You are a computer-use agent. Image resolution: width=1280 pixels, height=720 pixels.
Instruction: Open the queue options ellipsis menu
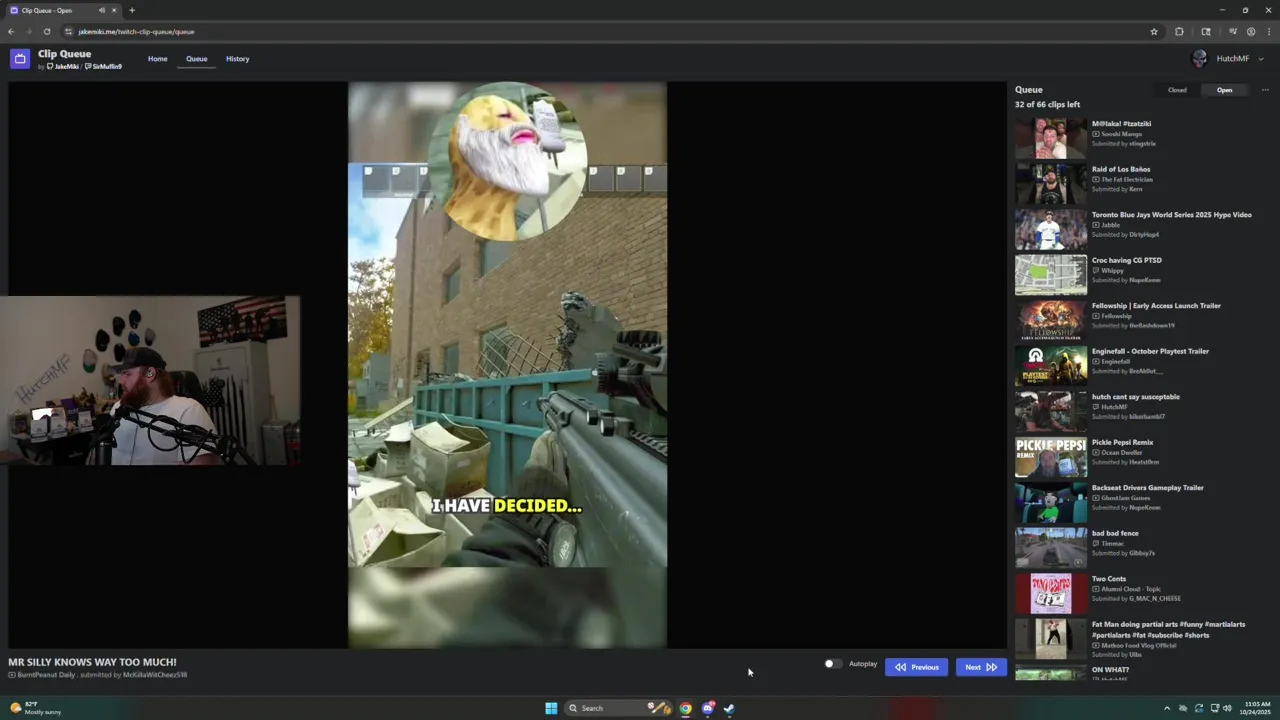click(x=1265, y=90)
